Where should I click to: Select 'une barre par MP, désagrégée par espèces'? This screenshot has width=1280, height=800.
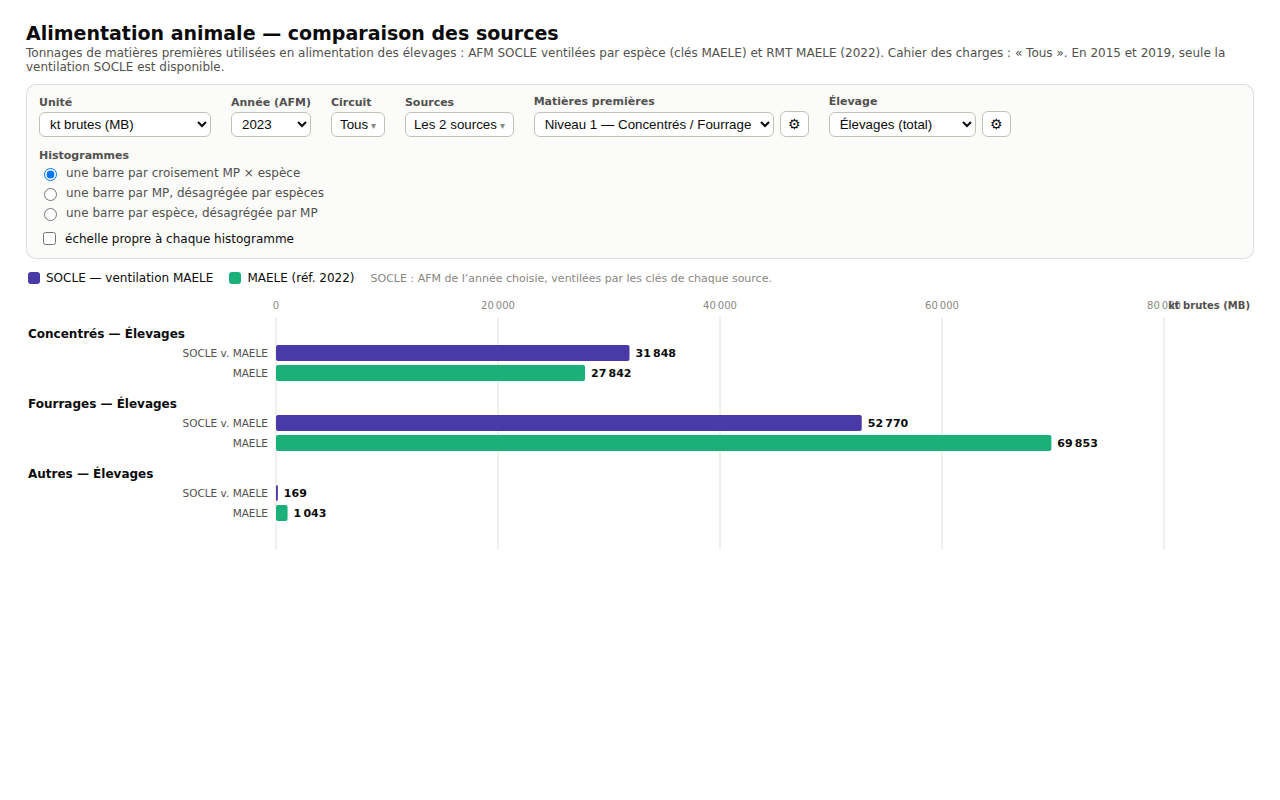tap(50, 194)
